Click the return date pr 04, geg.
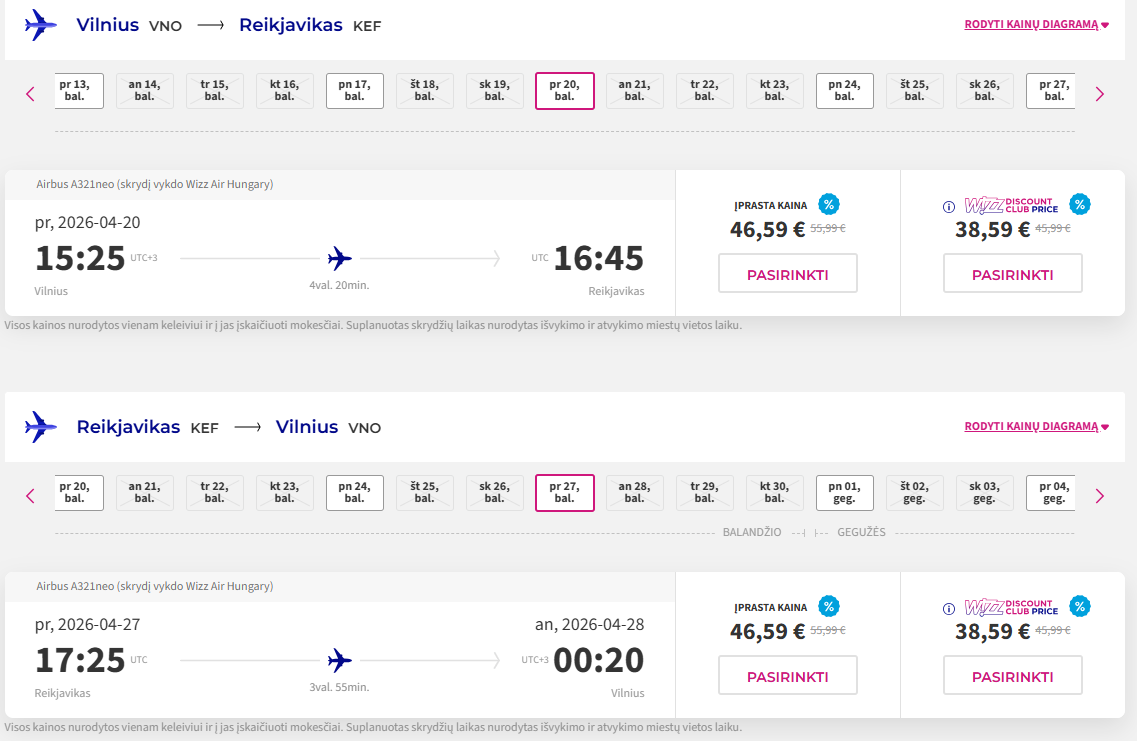Screen dimensions: 1137x741 click(x=1052, y=493)
